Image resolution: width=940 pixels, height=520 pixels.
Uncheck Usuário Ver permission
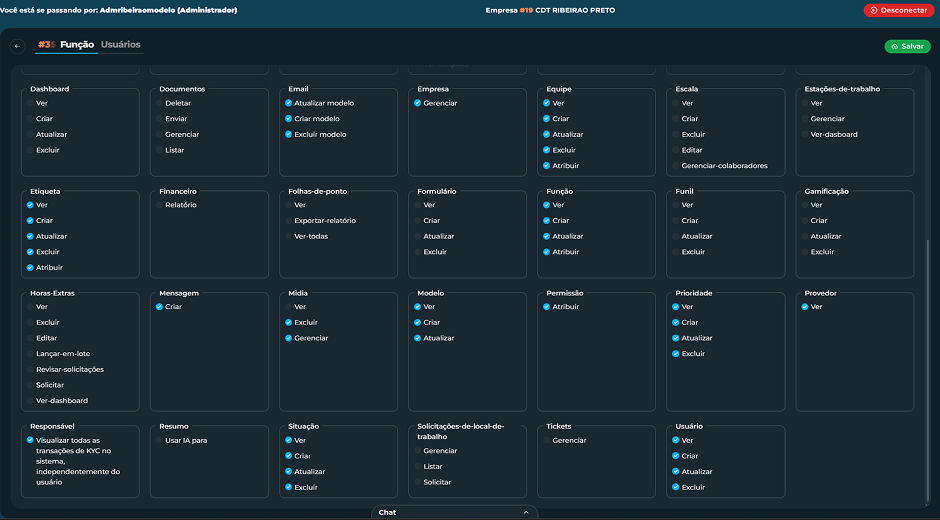(676, 440)
